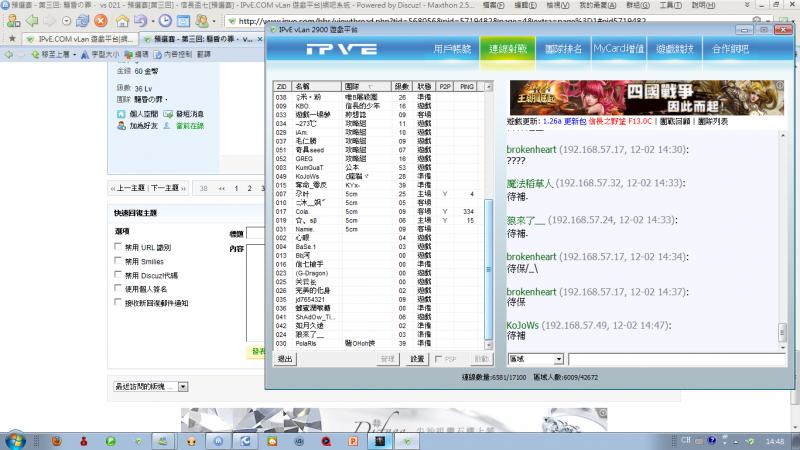The image size is (800, 450).
Task: Enable the 禁用 URL 識別 checkbox
Action: point(118,246)
